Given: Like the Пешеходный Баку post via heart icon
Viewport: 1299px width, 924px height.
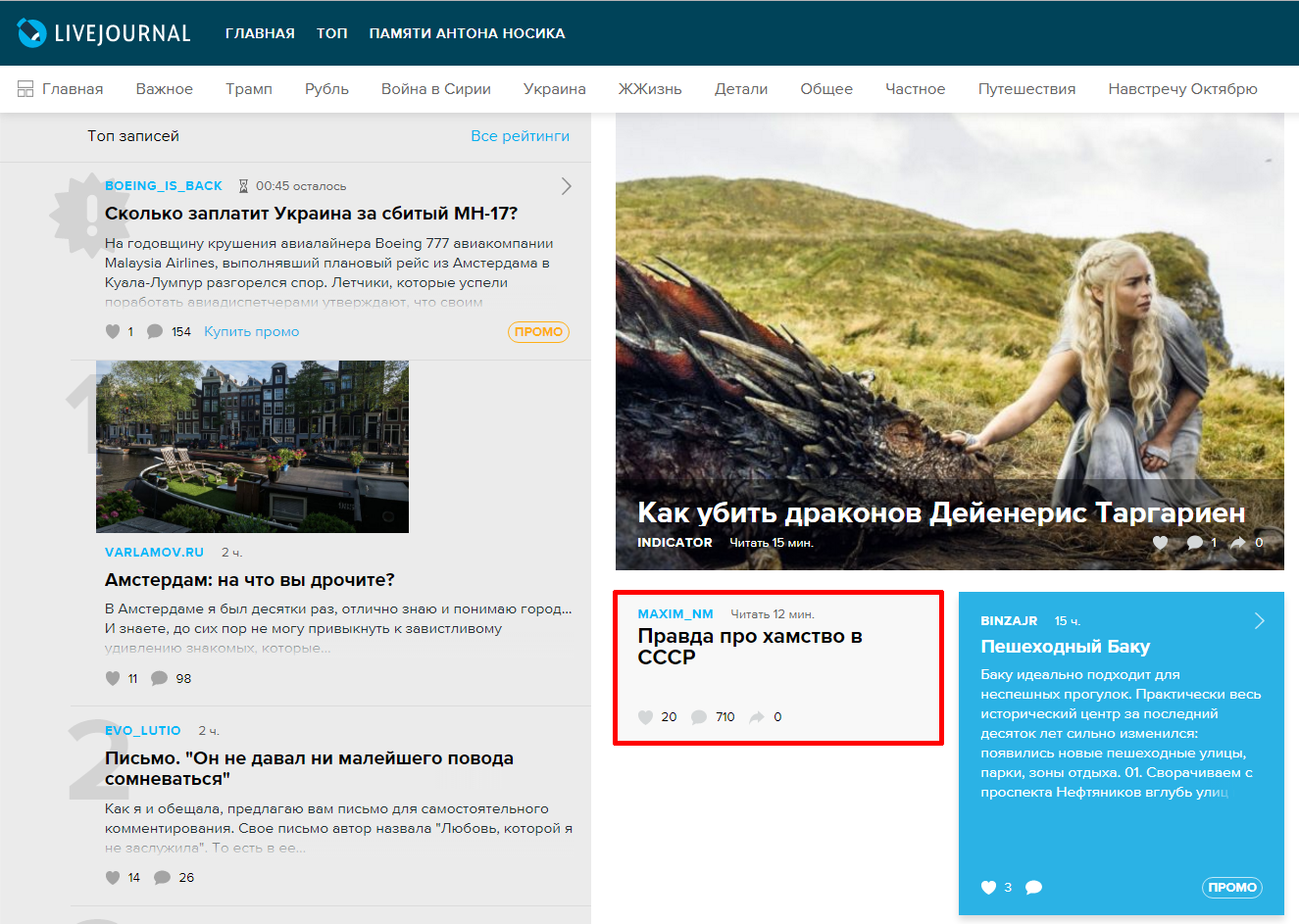Looking at the screenshot, I should 988,888.
